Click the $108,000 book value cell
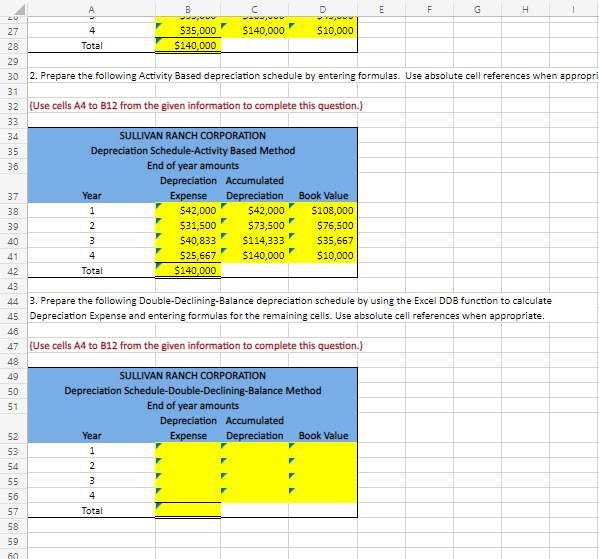Screen dimensions: 599x559 point(323,211)
